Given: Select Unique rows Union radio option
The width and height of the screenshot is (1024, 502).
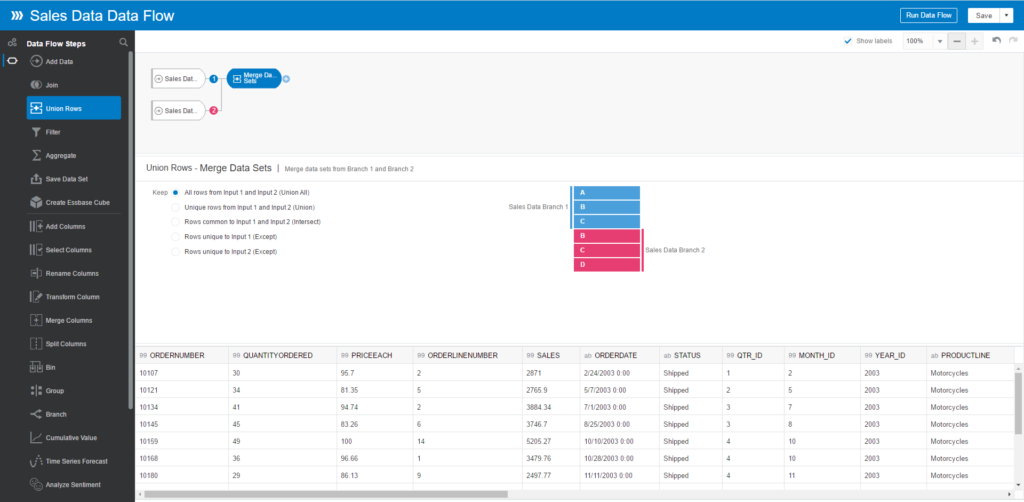Looking at the screenshot, I should 175,208.
